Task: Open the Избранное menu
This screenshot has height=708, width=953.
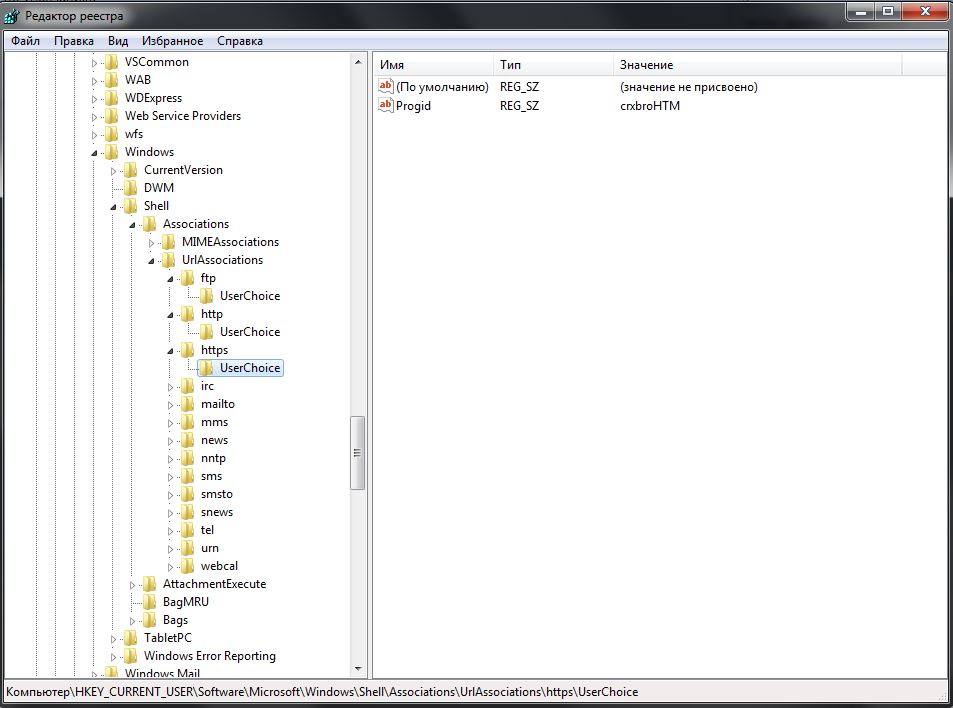Action: [x=173, y=41]
